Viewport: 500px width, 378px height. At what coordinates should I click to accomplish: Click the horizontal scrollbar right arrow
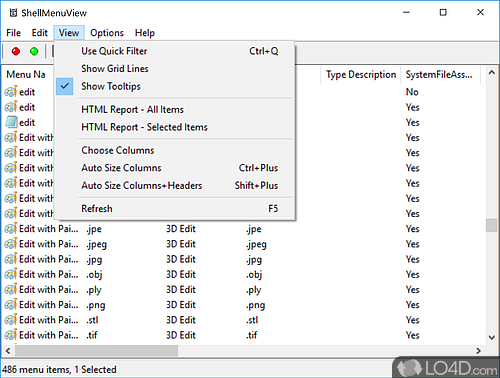click(479, 351)
